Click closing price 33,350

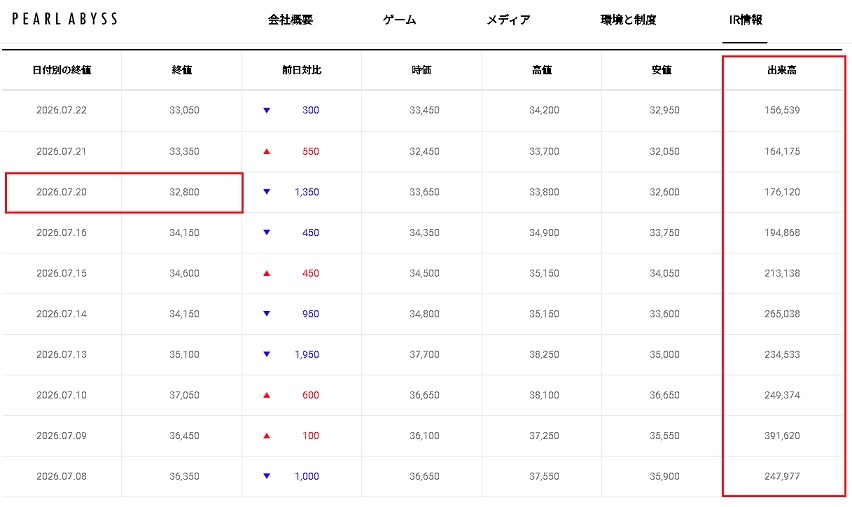click(184, 152)
